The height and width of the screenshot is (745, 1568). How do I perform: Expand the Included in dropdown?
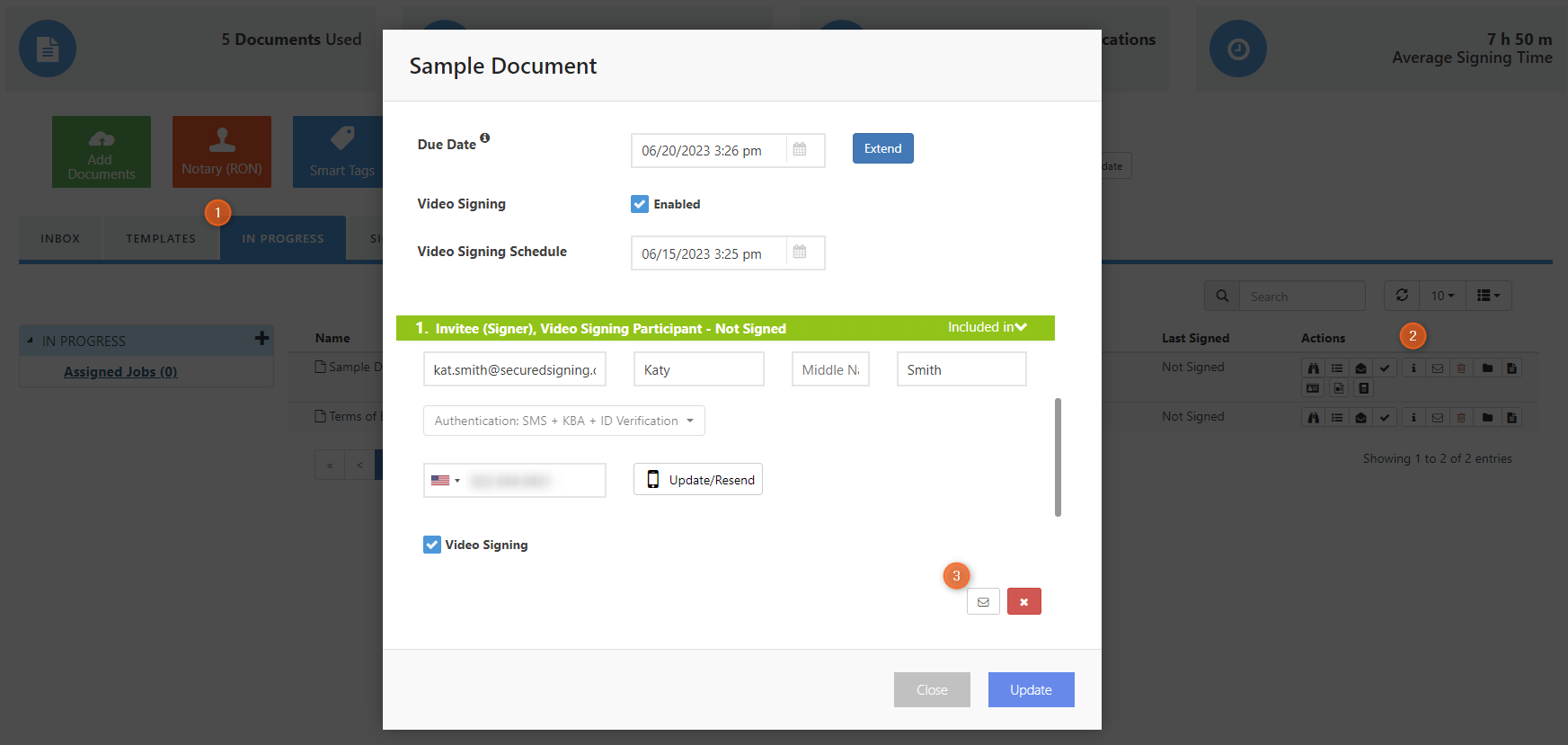coord(987,327)
